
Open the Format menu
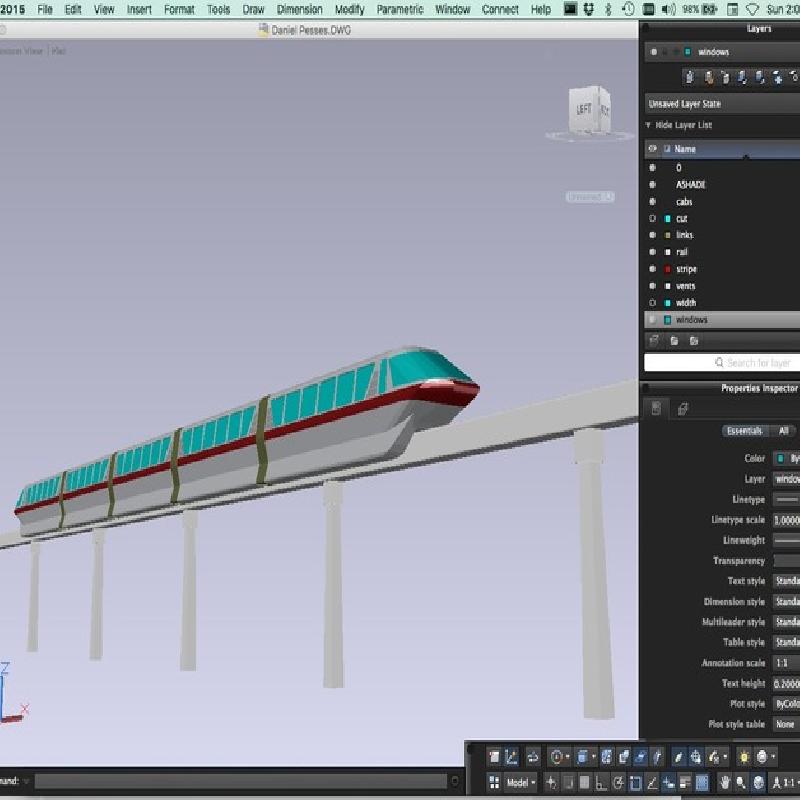179,10
